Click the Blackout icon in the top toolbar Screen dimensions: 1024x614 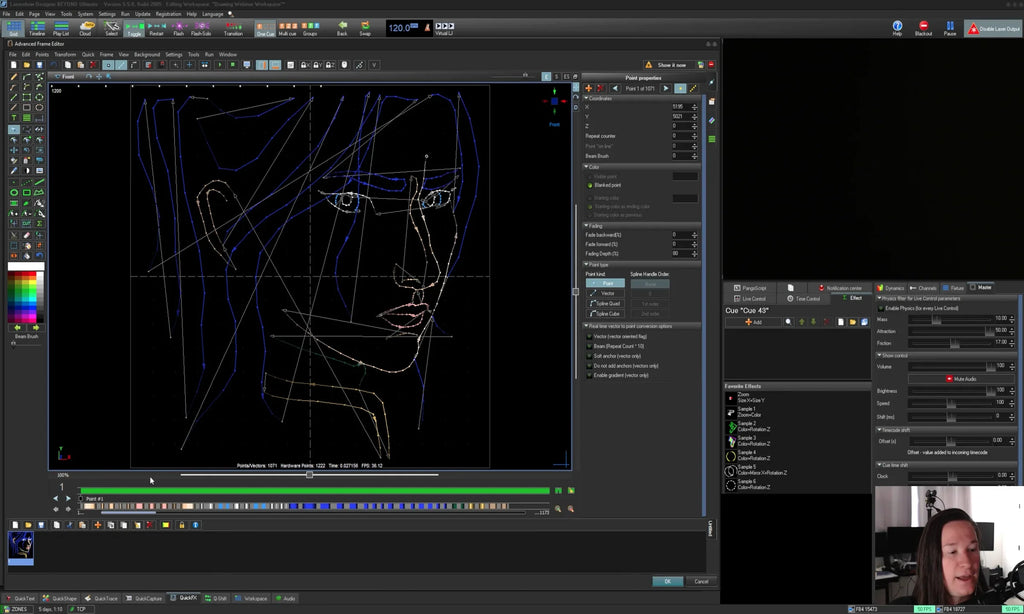click(923, 25)
